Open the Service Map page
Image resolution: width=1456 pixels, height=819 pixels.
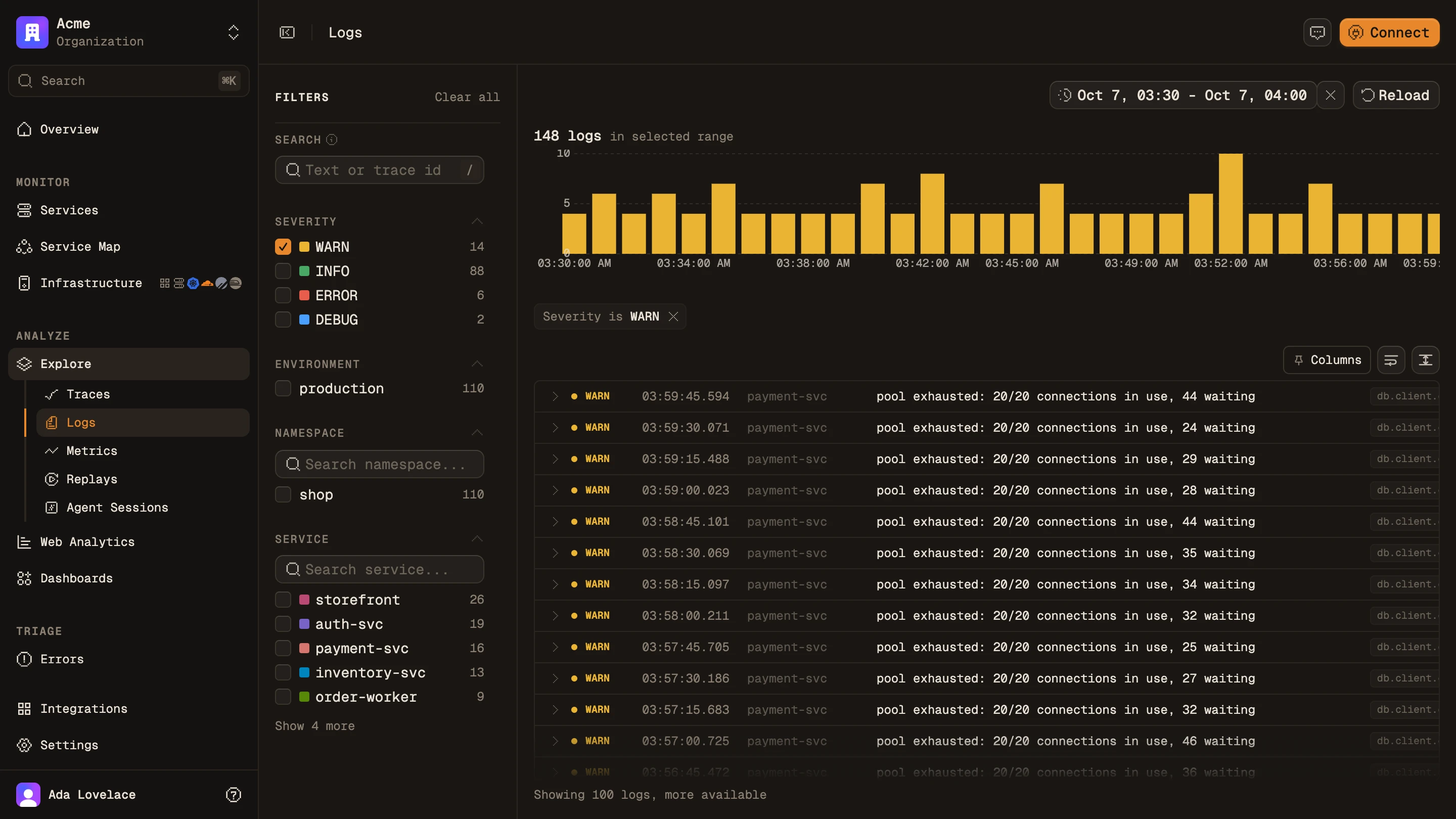point(80,246)
